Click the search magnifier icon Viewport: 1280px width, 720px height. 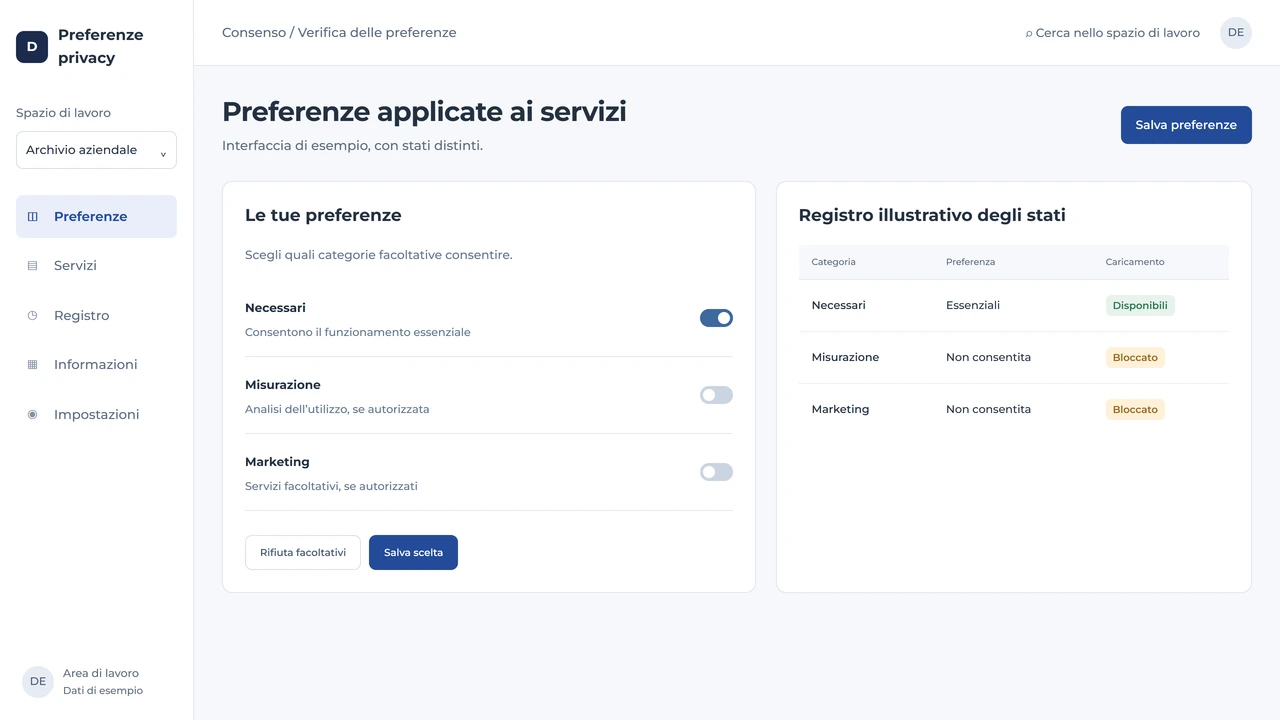[x=1029, y=34]
